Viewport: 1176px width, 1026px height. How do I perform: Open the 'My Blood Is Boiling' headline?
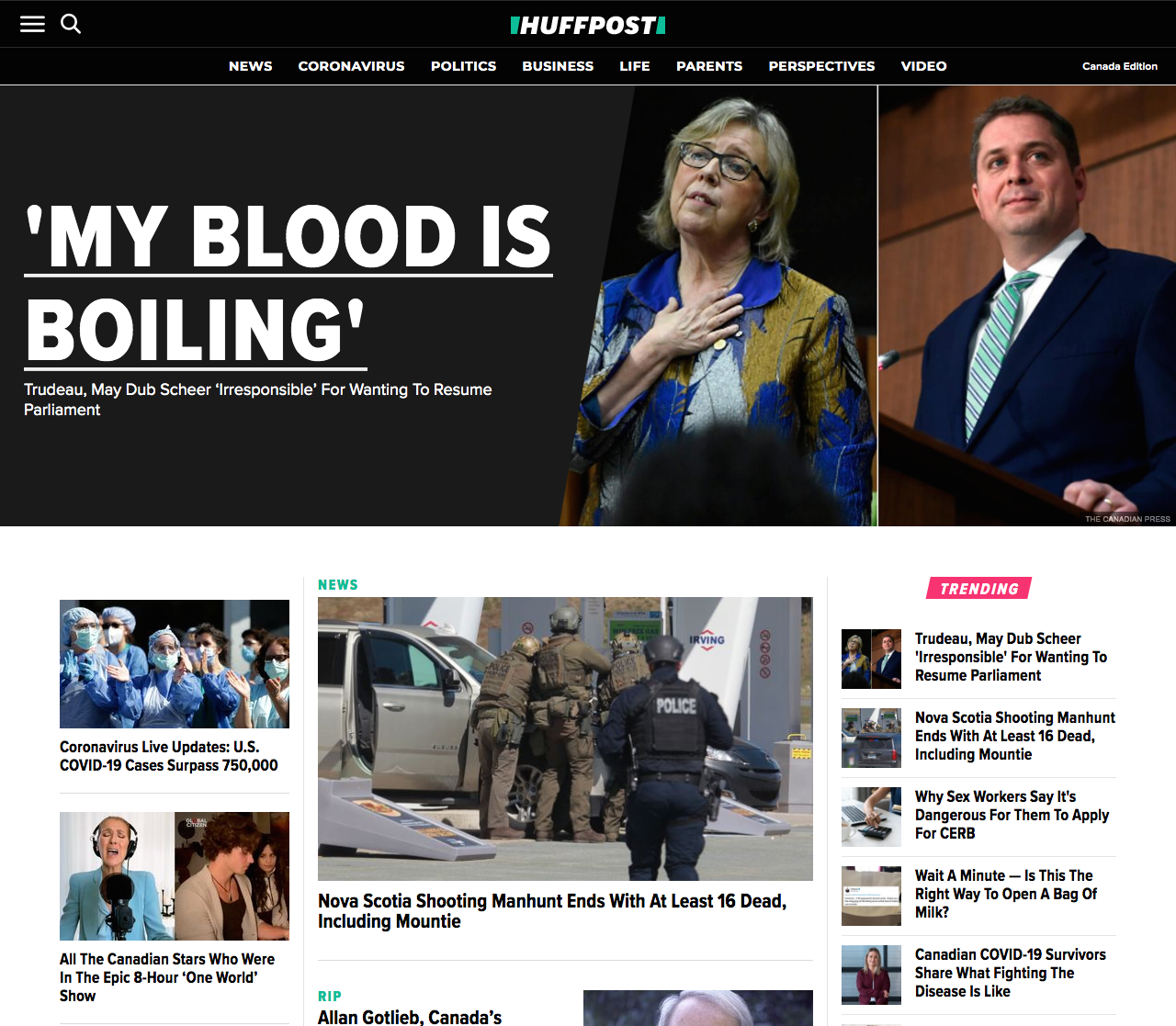288,283
